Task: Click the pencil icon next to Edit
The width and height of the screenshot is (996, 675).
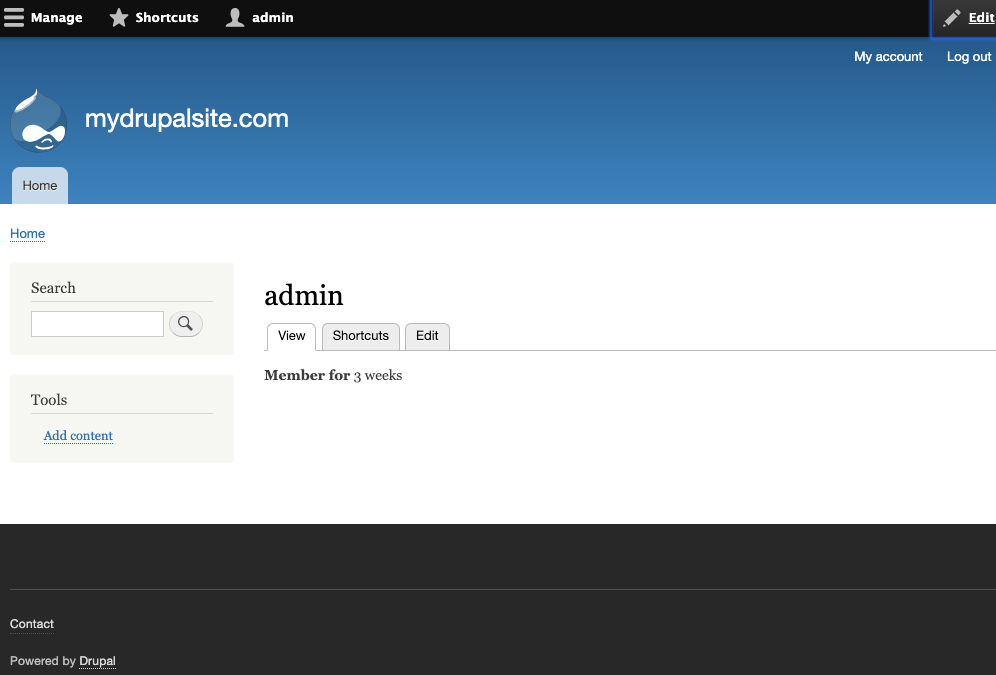Action: click(x=951, y=17)
